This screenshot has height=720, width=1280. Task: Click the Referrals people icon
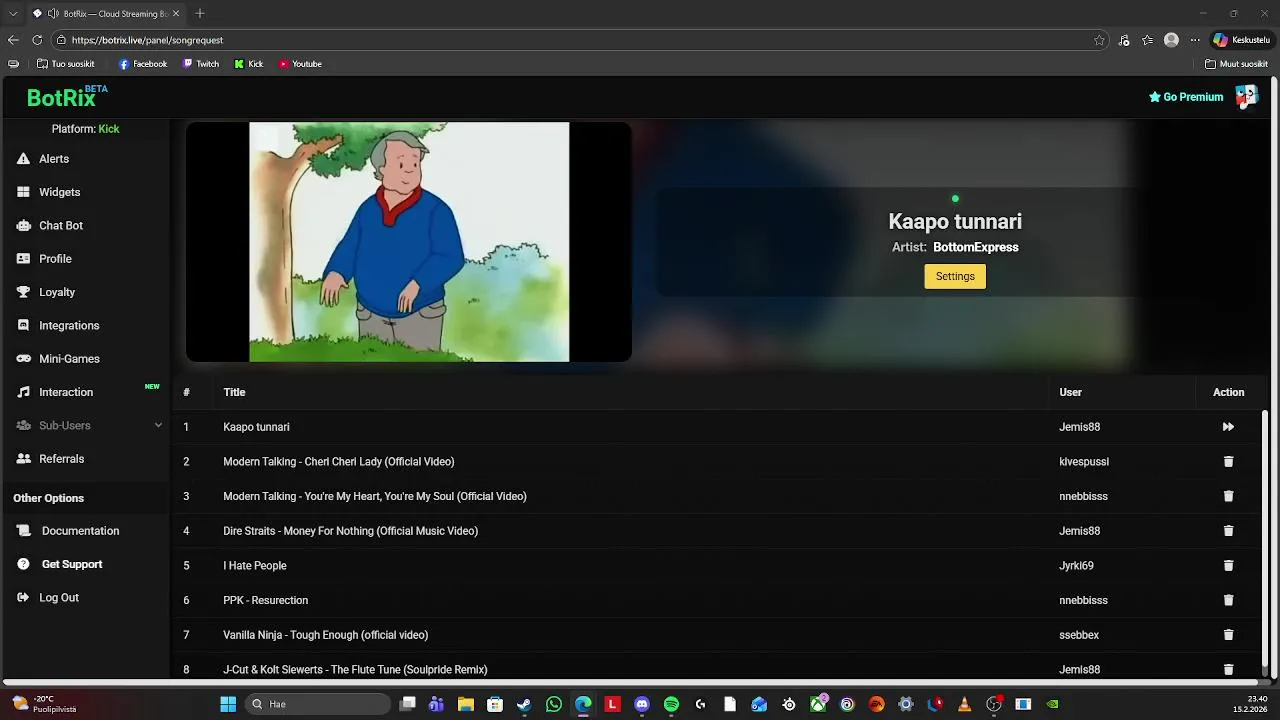coord(23,459)
